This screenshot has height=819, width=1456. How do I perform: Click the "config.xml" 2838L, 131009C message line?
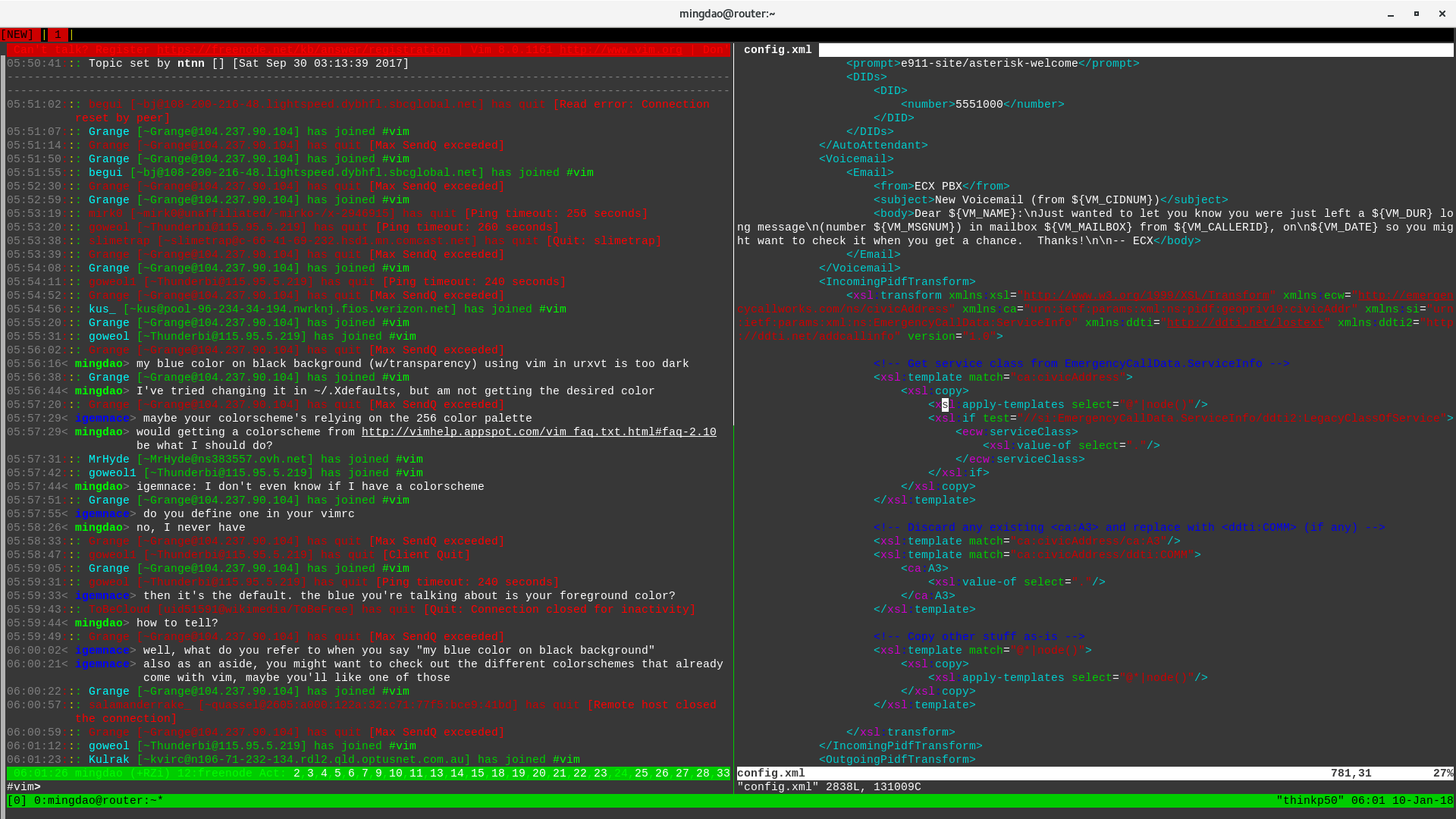point(829,787)
